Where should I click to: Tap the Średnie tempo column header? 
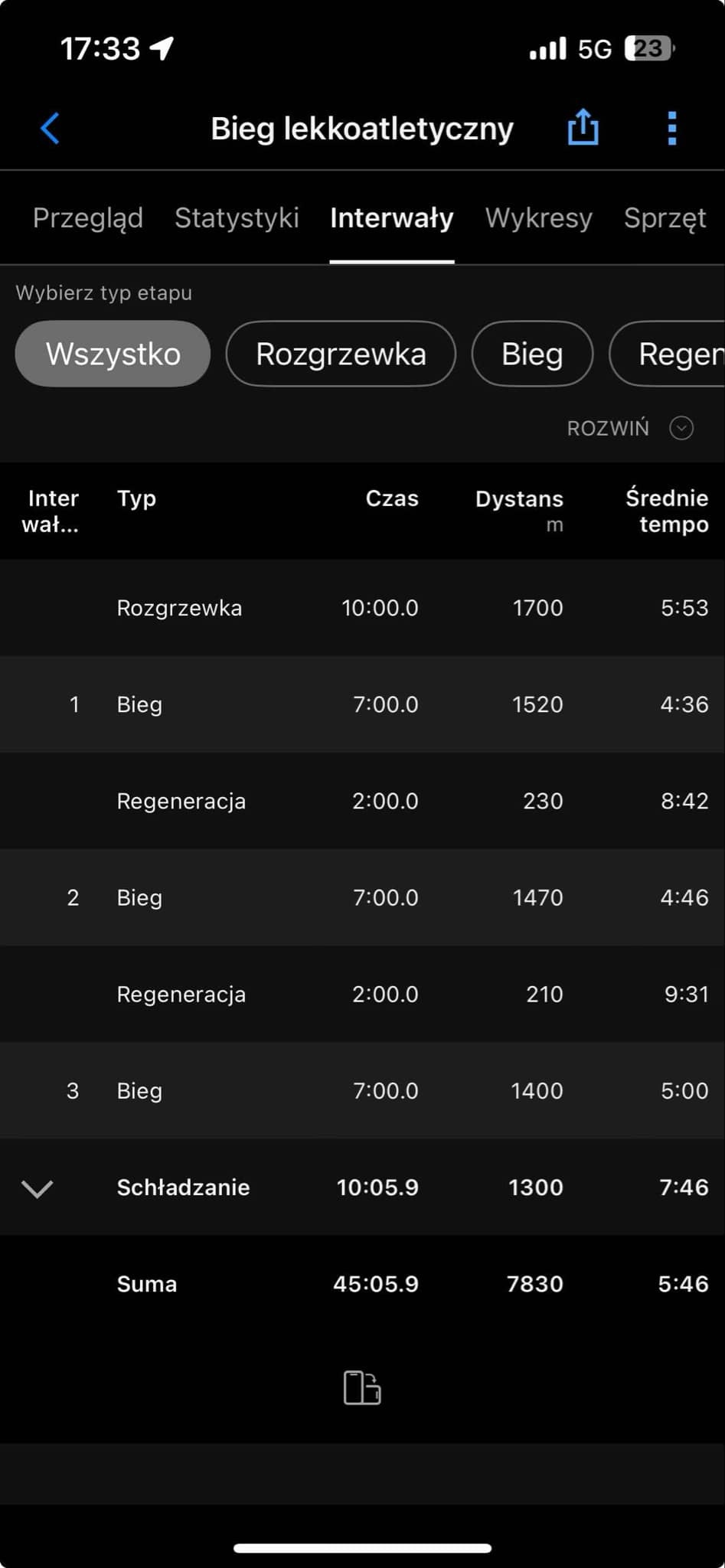[667, 511]
